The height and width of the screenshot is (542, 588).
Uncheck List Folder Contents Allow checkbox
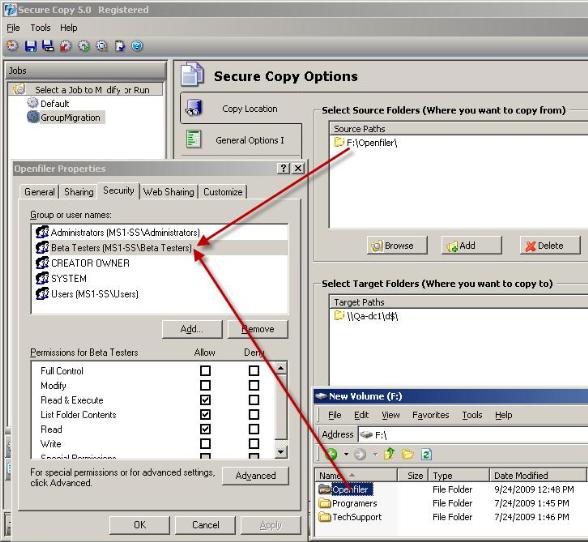(205, 414)
